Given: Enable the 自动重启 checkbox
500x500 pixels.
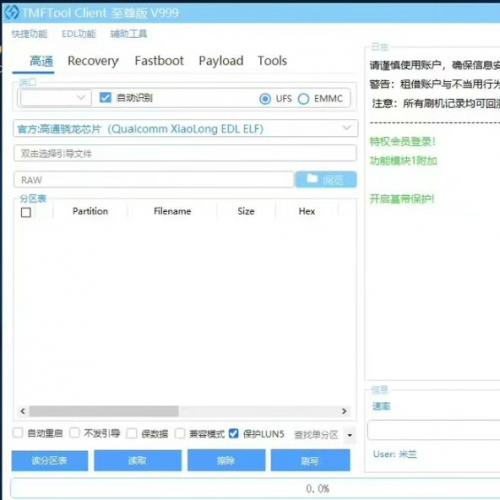Looking at the screenshot, I should point(18,433).
